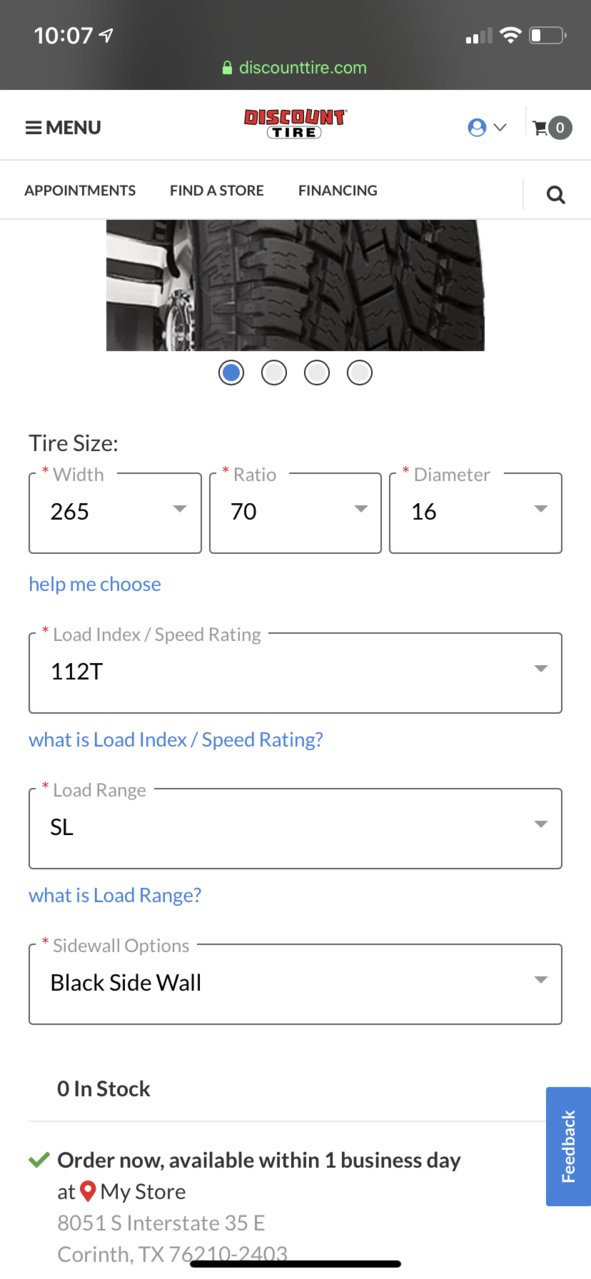Select the second image carousel dot
The height and width of the screenshot is (1279, 591).
coord(274,373)
